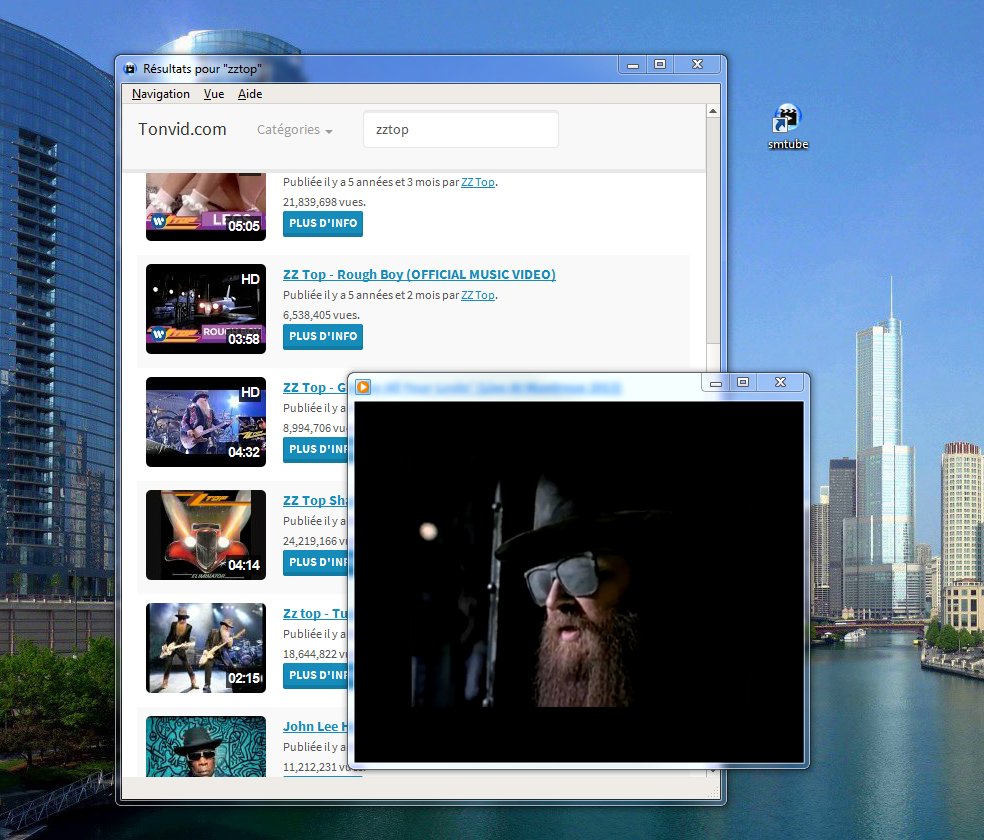Click the scrollbar up arrow in results window
Viewport: 984px width, 840px height.
(713, 111)
